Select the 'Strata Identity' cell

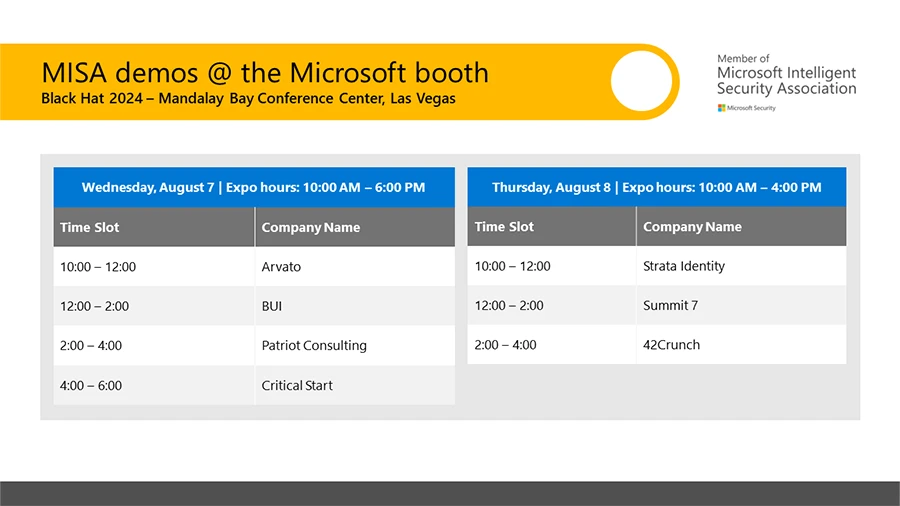click(x=741, y=266)
